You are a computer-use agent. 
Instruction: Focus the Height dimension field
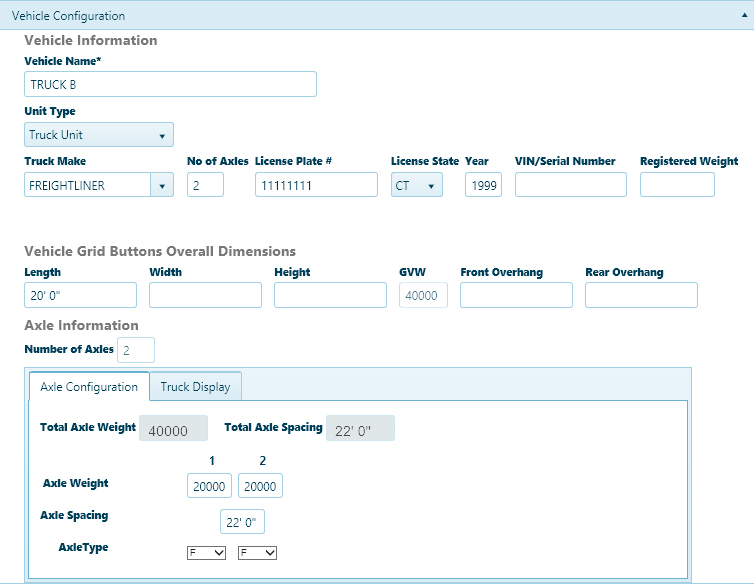point(330,295)
